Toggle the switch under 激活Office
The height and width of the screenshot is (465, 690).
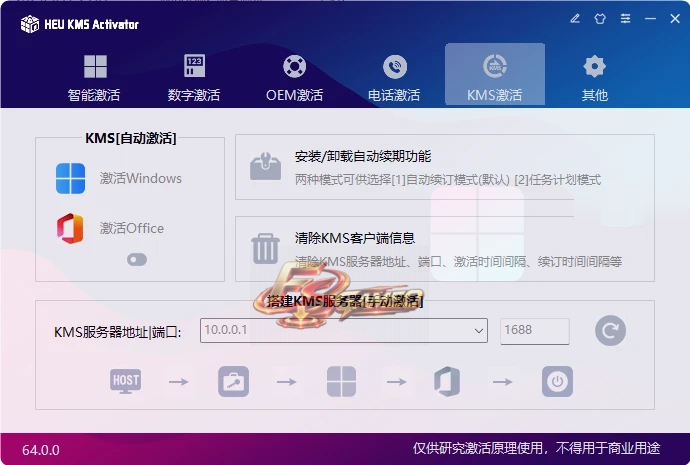click(x=137, y=260)
